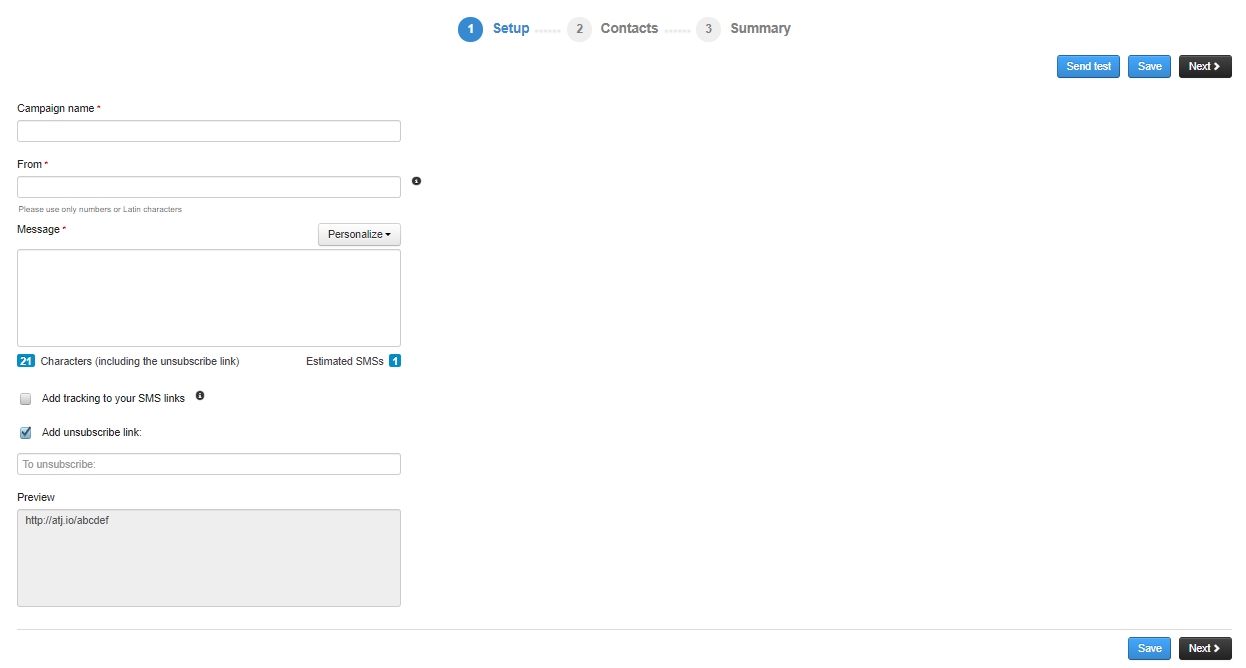
Task: Click inside the Message text area
Action: (x=209, y=298)
